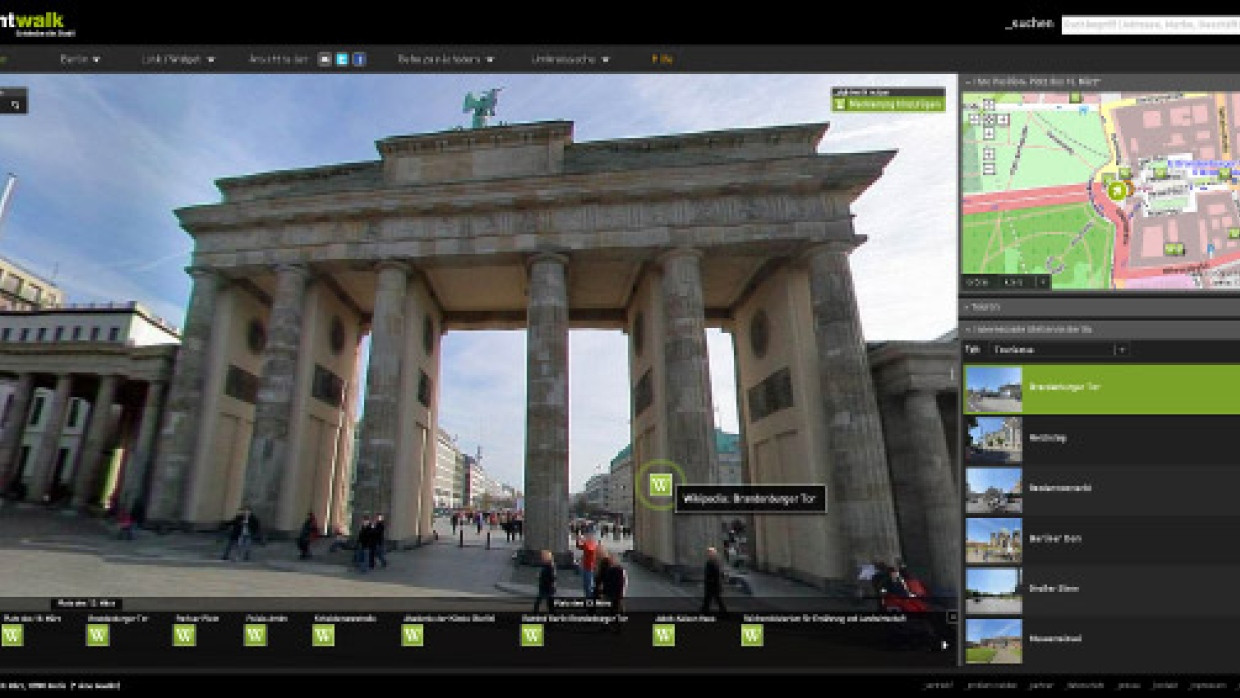
Task: Change the Titel selection from Tourismus
Action: pos(1122,351)
